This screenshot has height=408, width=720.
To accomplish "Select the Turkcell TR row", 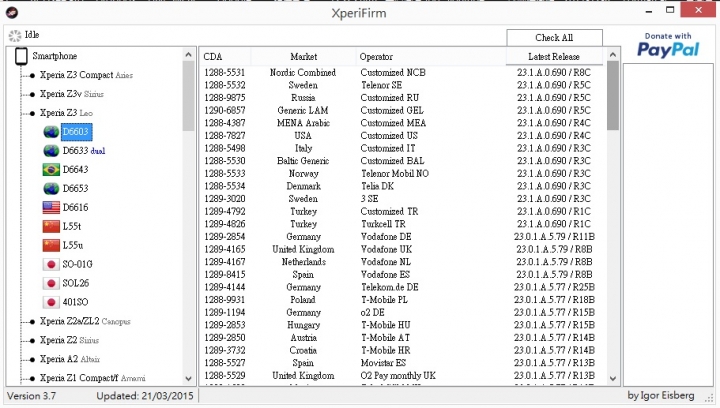I will pos(403,224).
